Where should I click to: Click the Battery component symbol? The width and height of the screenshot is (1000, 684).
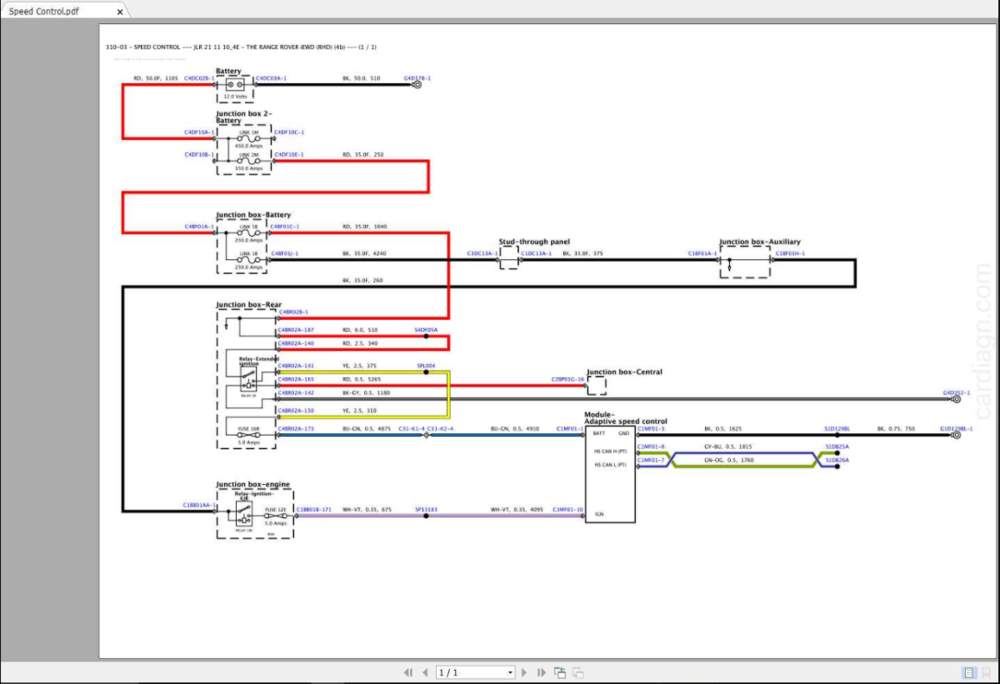coord(235,86)
